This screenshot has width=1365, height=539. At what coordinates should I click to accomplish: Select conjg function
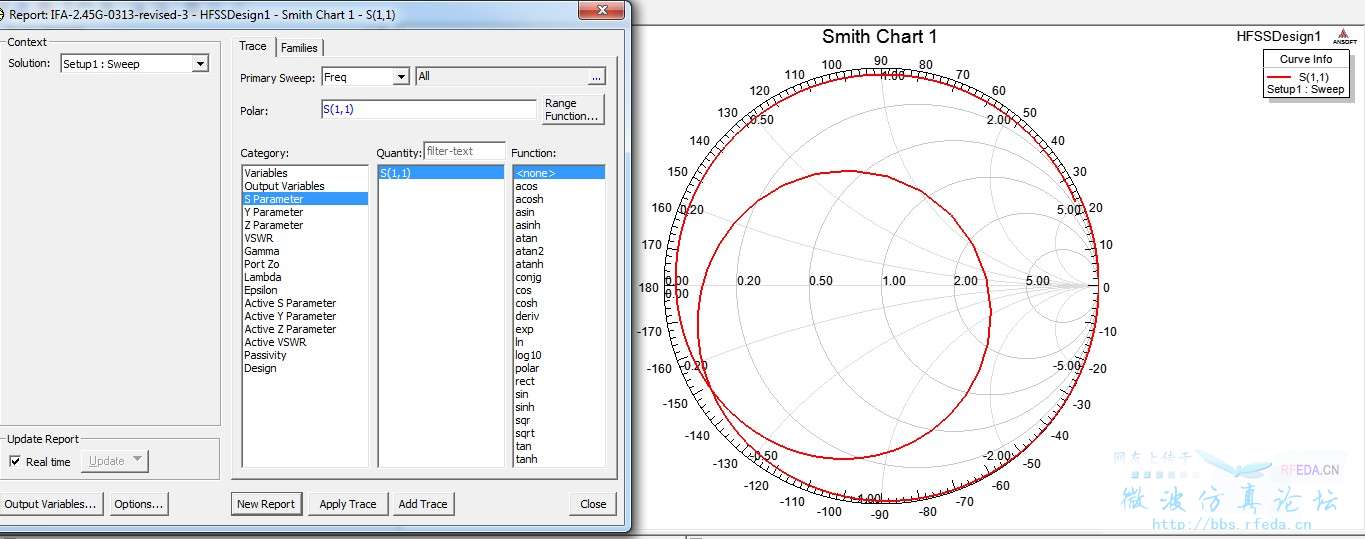click(559, 277)
